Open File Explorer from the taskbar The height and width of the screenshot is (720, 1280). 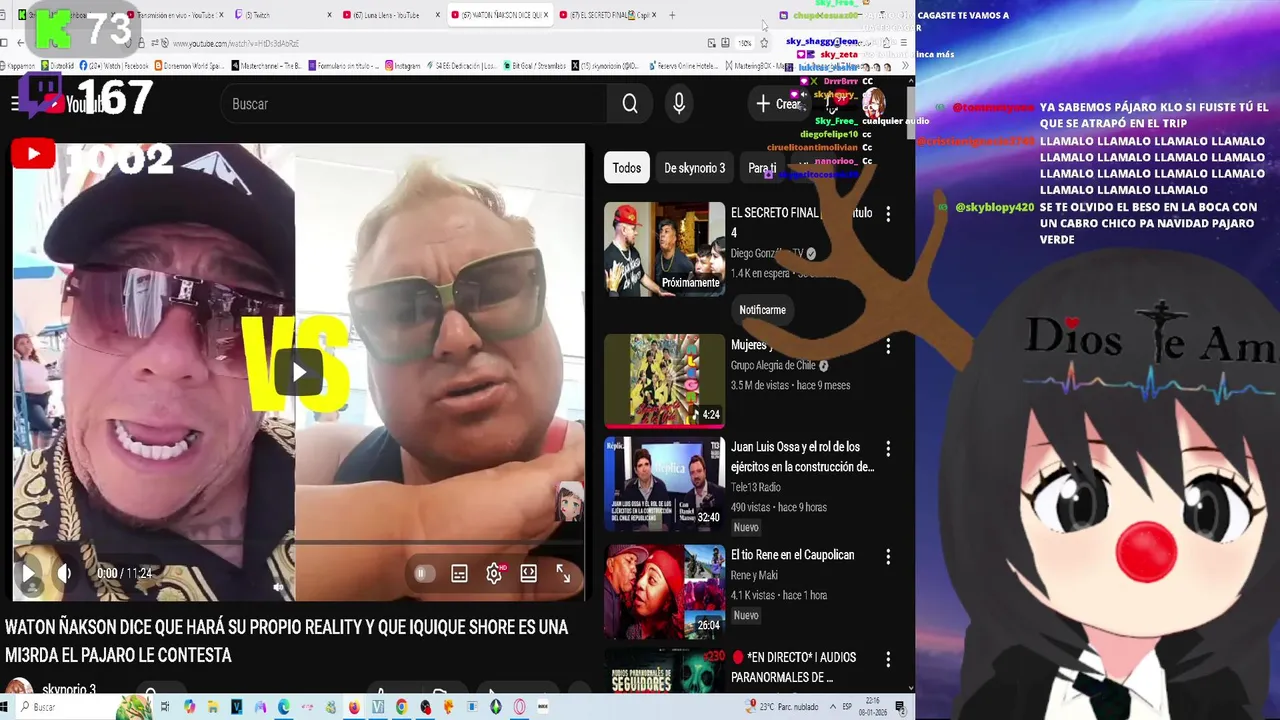point(213,707)
